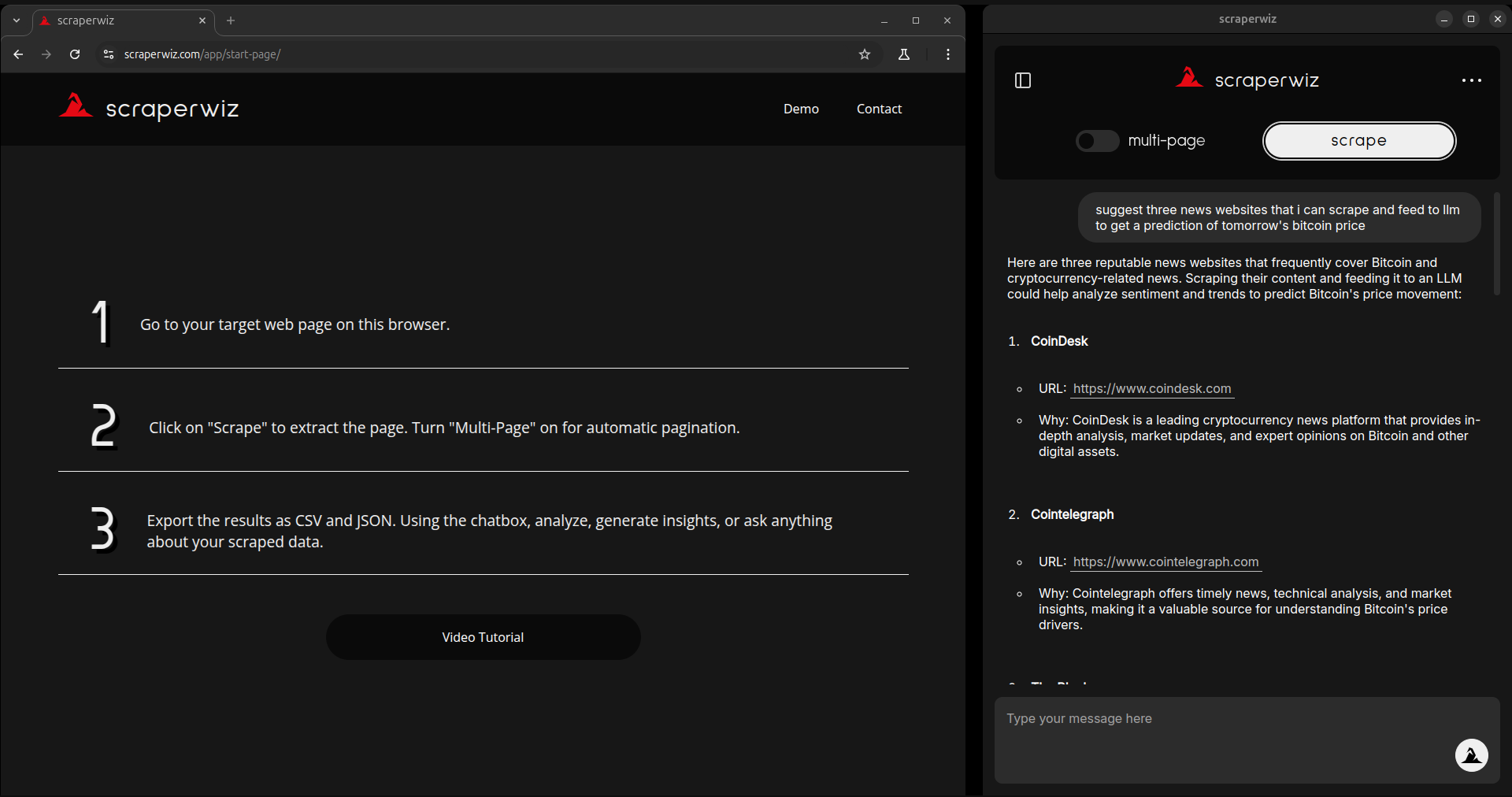Open the three-dots more options menu

coord(1471,80)
